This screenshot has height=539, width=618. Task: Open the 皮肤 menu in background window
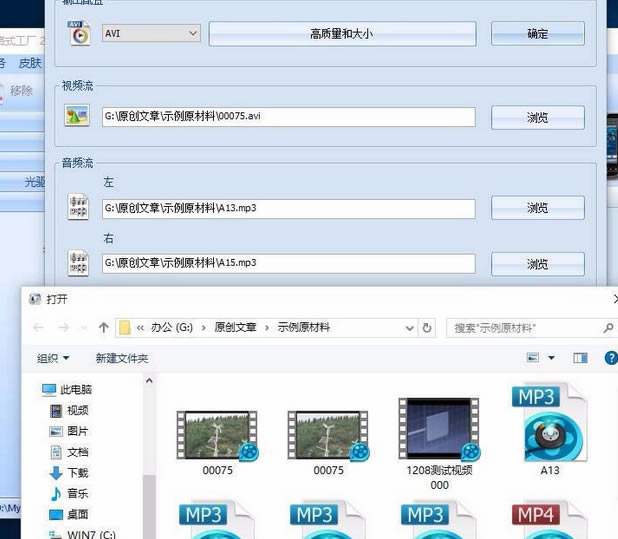(x=30, y=63)
